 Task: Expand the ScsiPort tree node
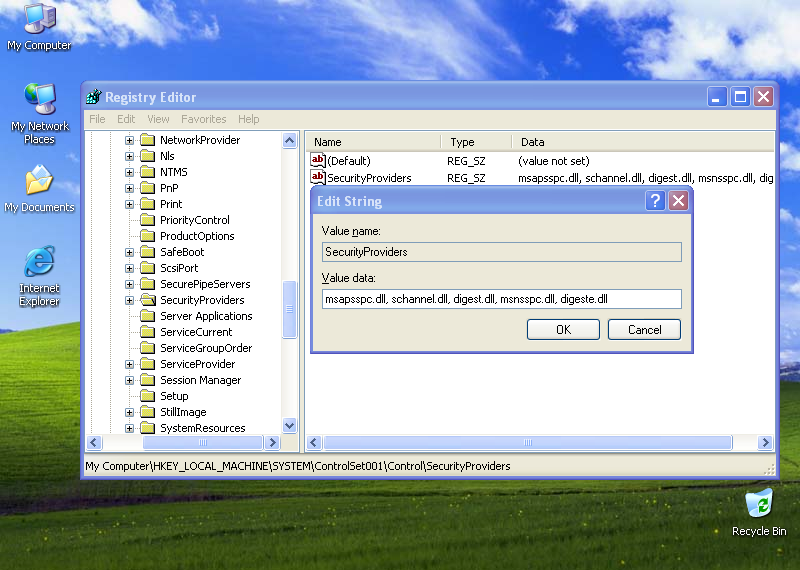130,268
